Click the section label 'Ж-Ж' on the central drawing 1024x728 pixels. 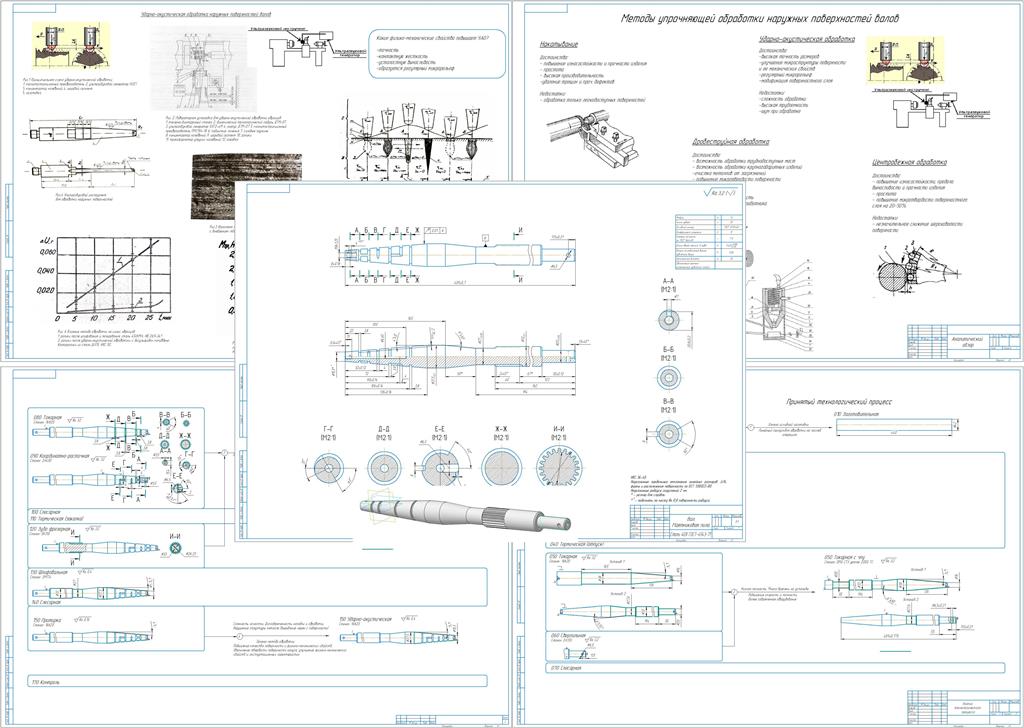501,429
